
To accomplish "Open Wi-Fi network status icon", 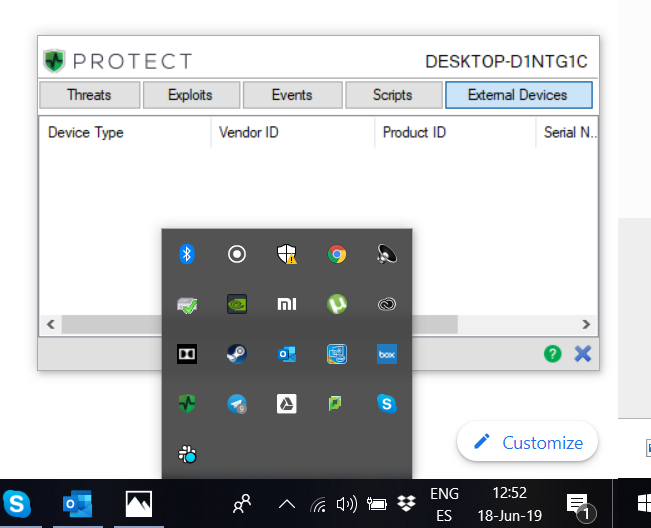I will (x=318, y=505).
